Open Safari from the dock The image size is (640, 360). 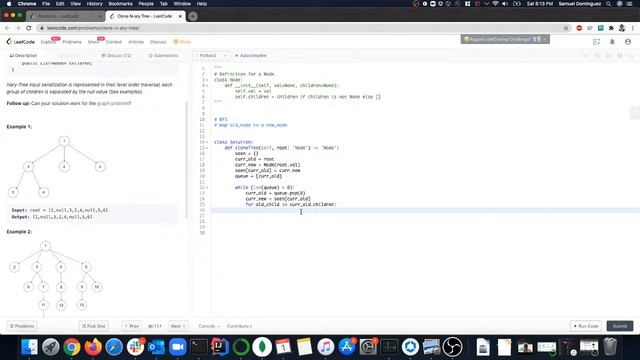click(x=114, y=347)
